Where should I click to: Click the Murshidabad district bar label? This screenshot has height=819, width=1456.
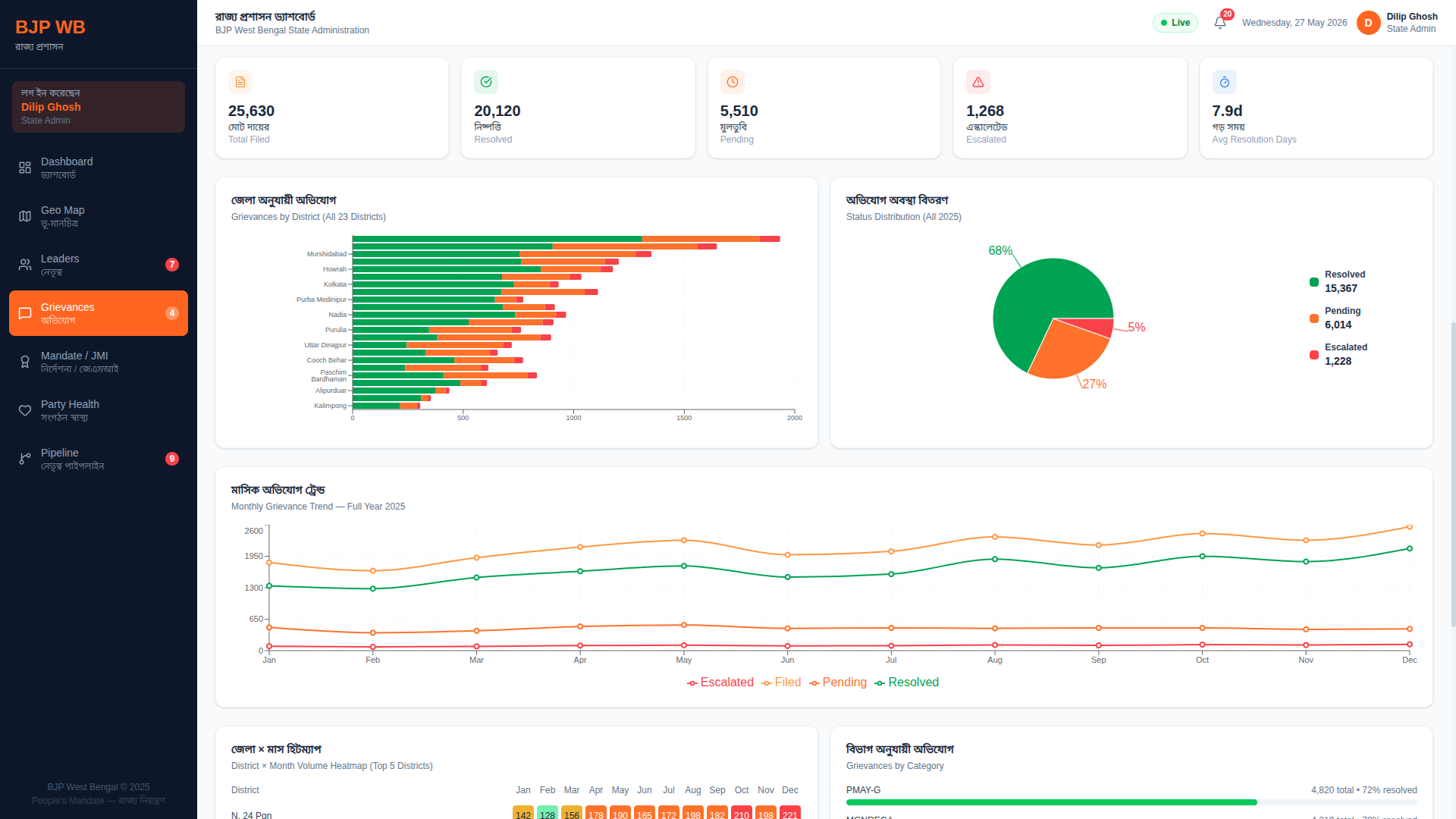click(x=327, y=254)
